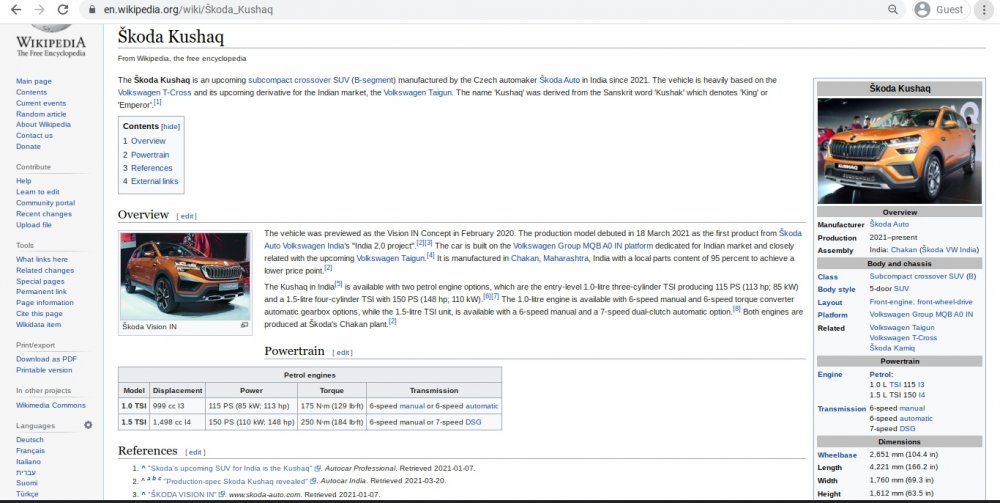The height and width of the screenshot is (503, 1000).
Task: Open Škoda Auto link in infobox Manufacturer row
Action: tap(889, 224)
